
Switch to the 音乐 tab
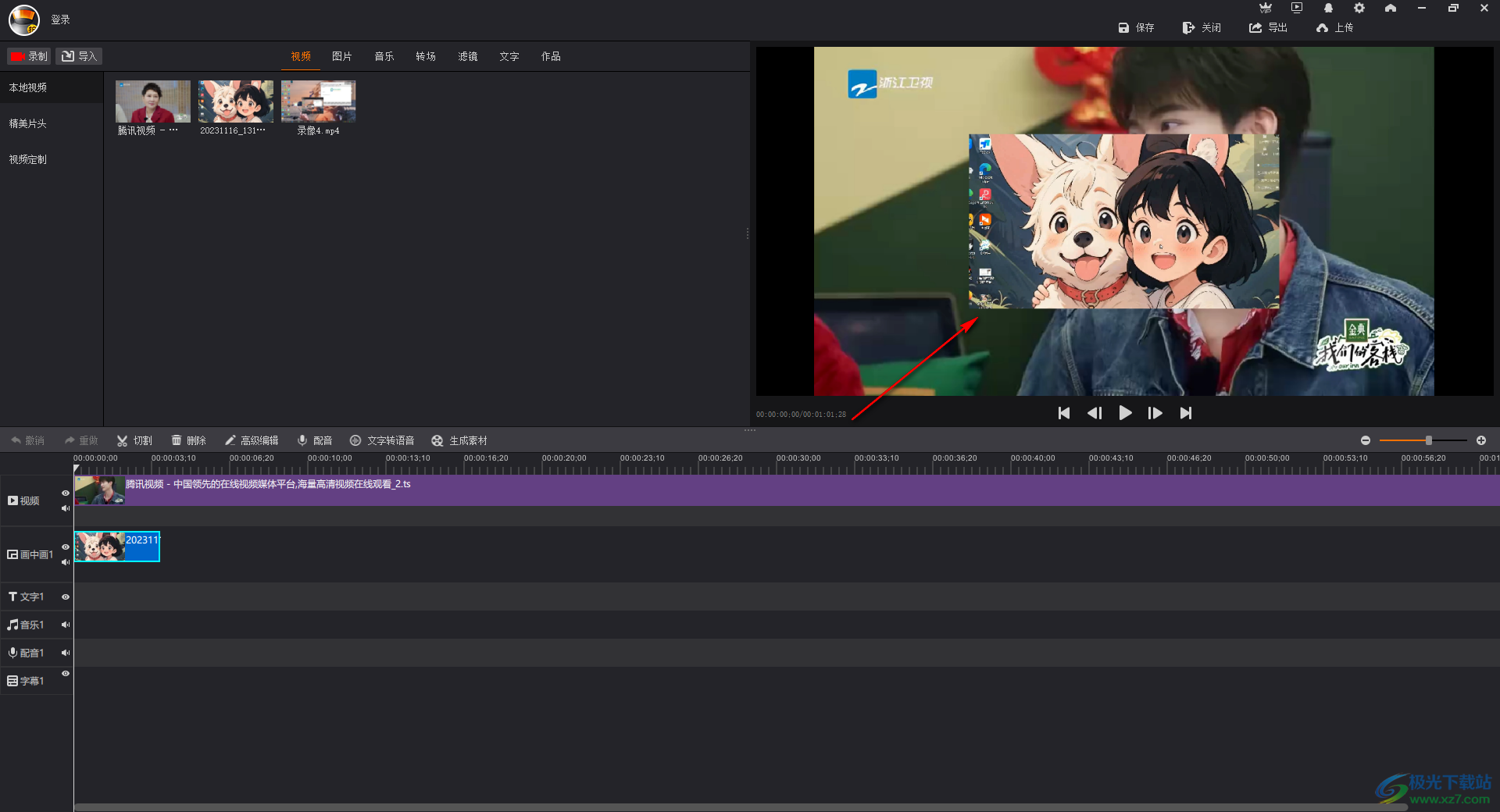[x=384, y=56]
